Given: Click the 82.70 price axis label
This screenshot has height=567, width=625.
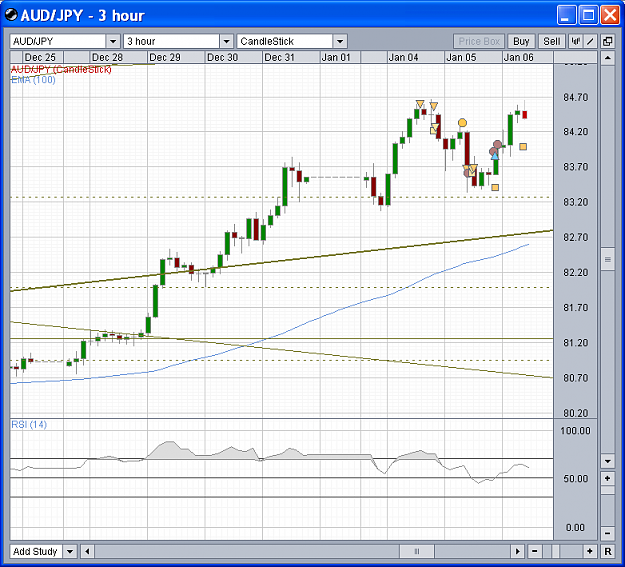Looking at the screenshot, I should coord(576,238).
